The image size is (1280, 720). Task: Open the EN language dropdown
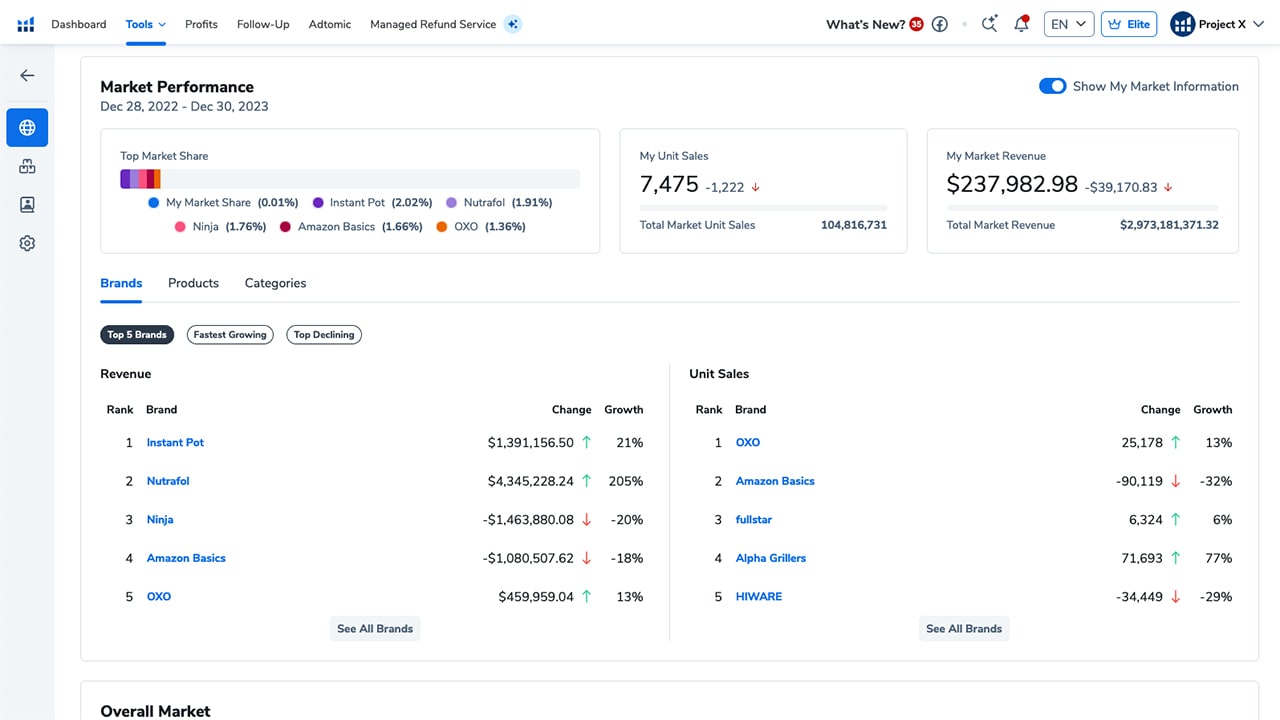1069,24
